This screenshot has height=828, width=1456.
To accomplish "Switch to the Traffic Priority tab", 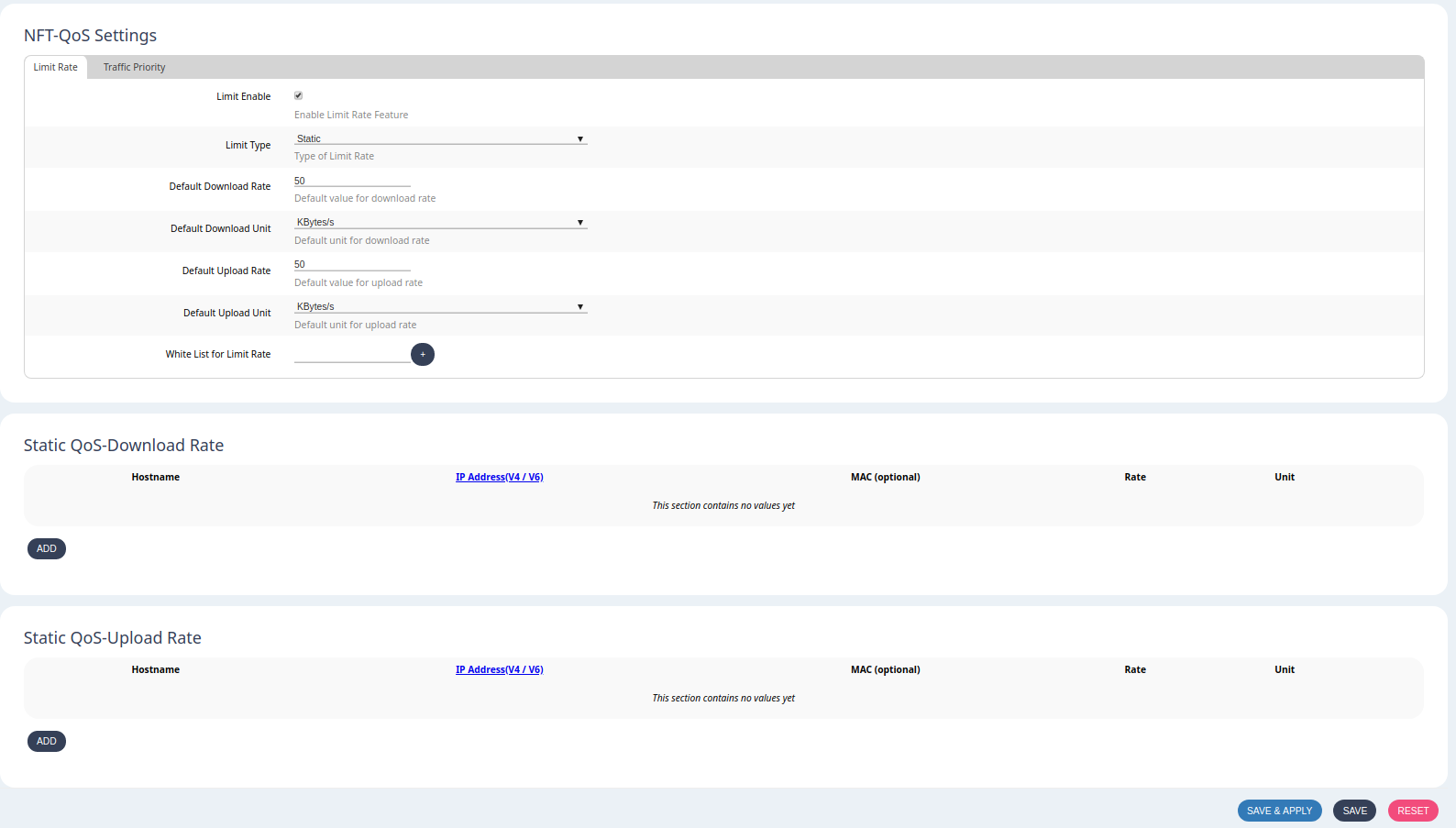I will 134,67.
